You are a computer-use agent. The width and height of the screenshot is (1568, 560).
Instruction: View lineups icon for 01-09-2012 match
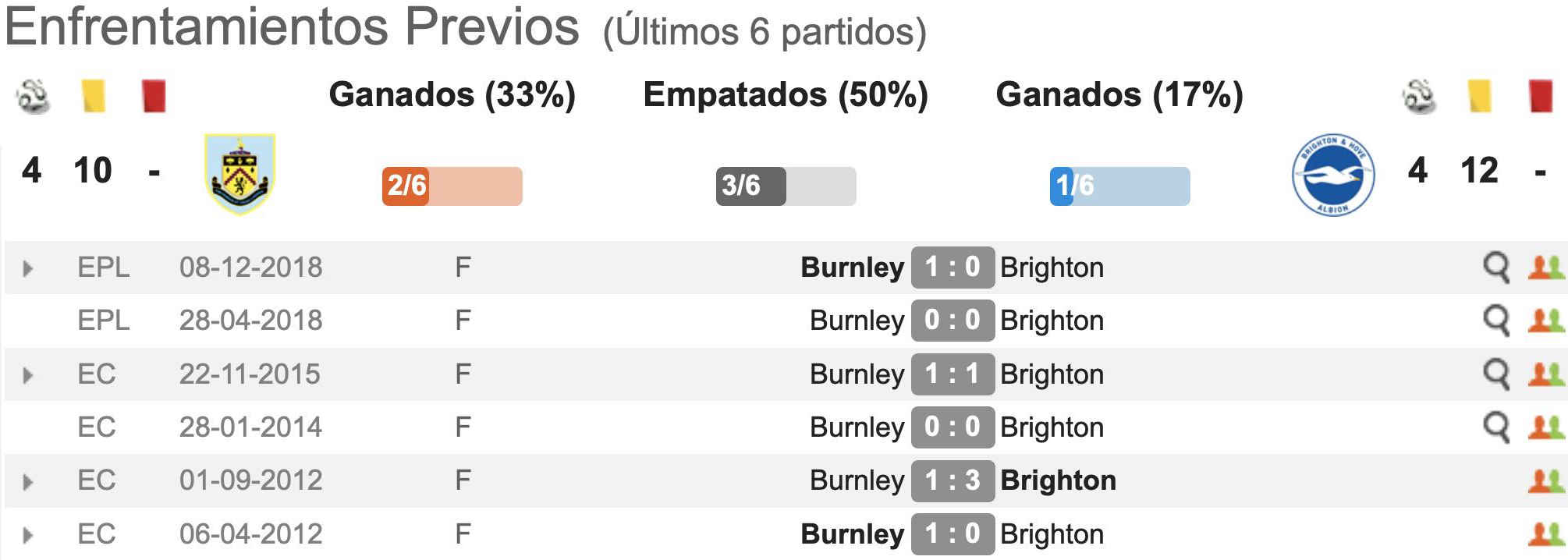(1546, 480)
